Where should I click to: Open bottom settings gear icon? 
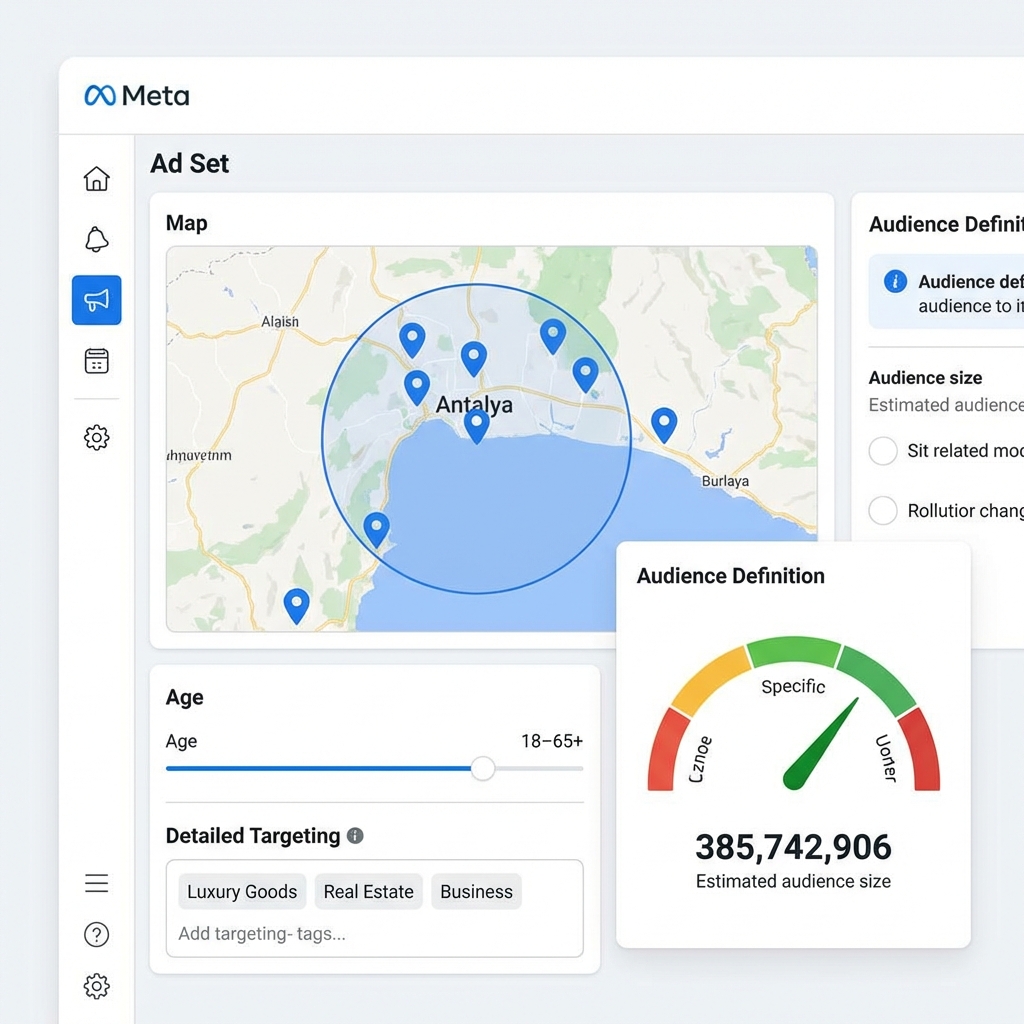96,986
